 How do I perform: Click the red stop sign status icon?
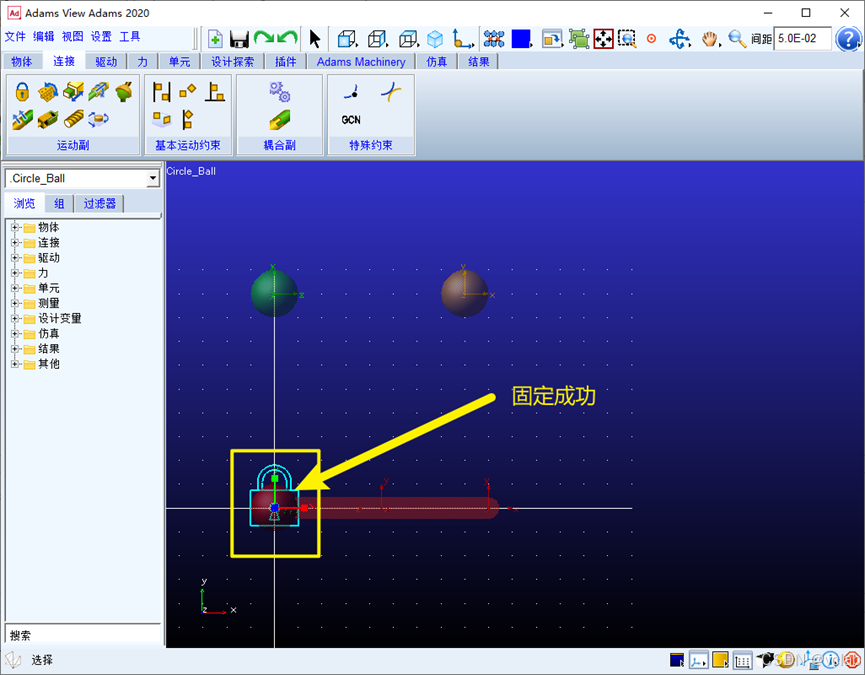pyautogui.click(x=853, y=660)
